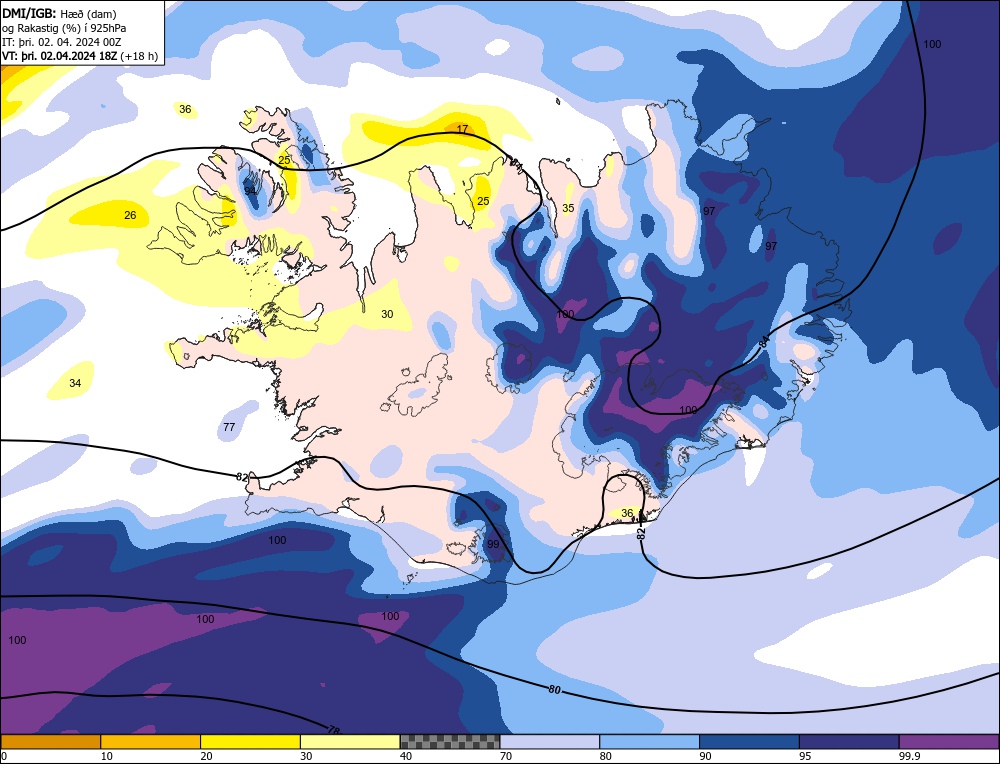Click the '40' legend tick label
The width and height of the screenshot is (1000, 764).
point(406,756)
